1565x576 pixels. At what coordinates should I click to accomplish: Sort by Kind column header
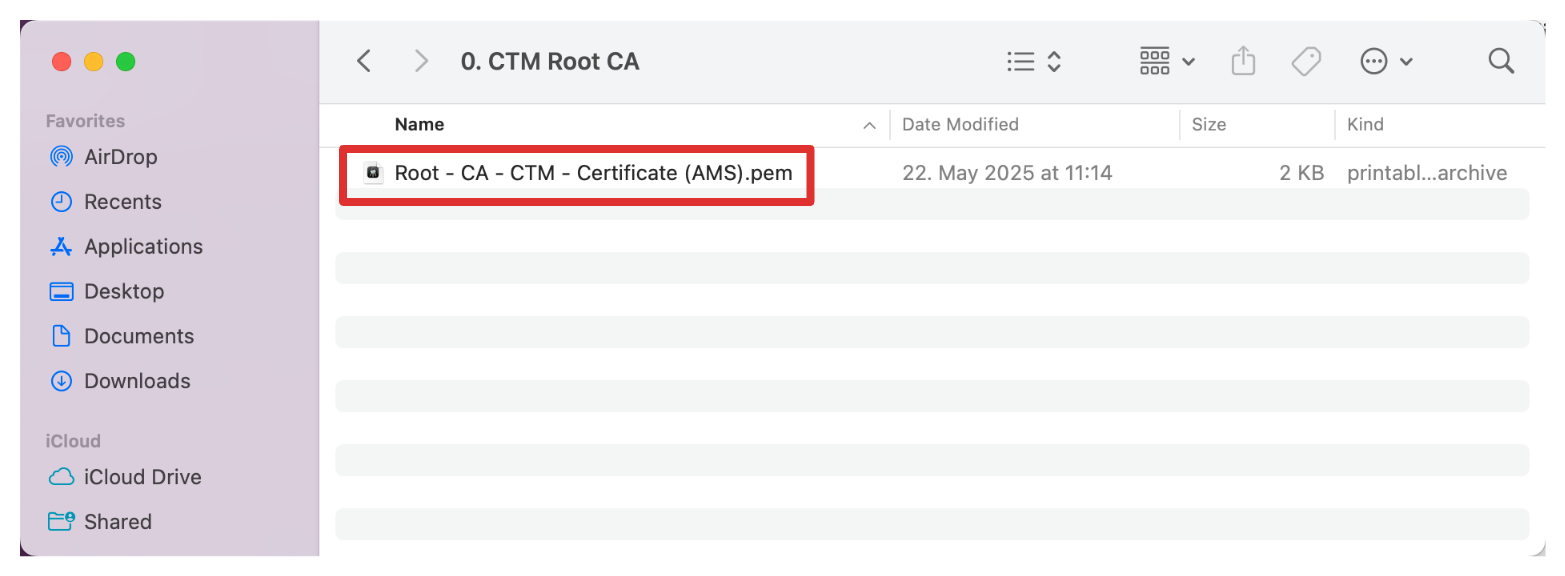point(1365,125)
